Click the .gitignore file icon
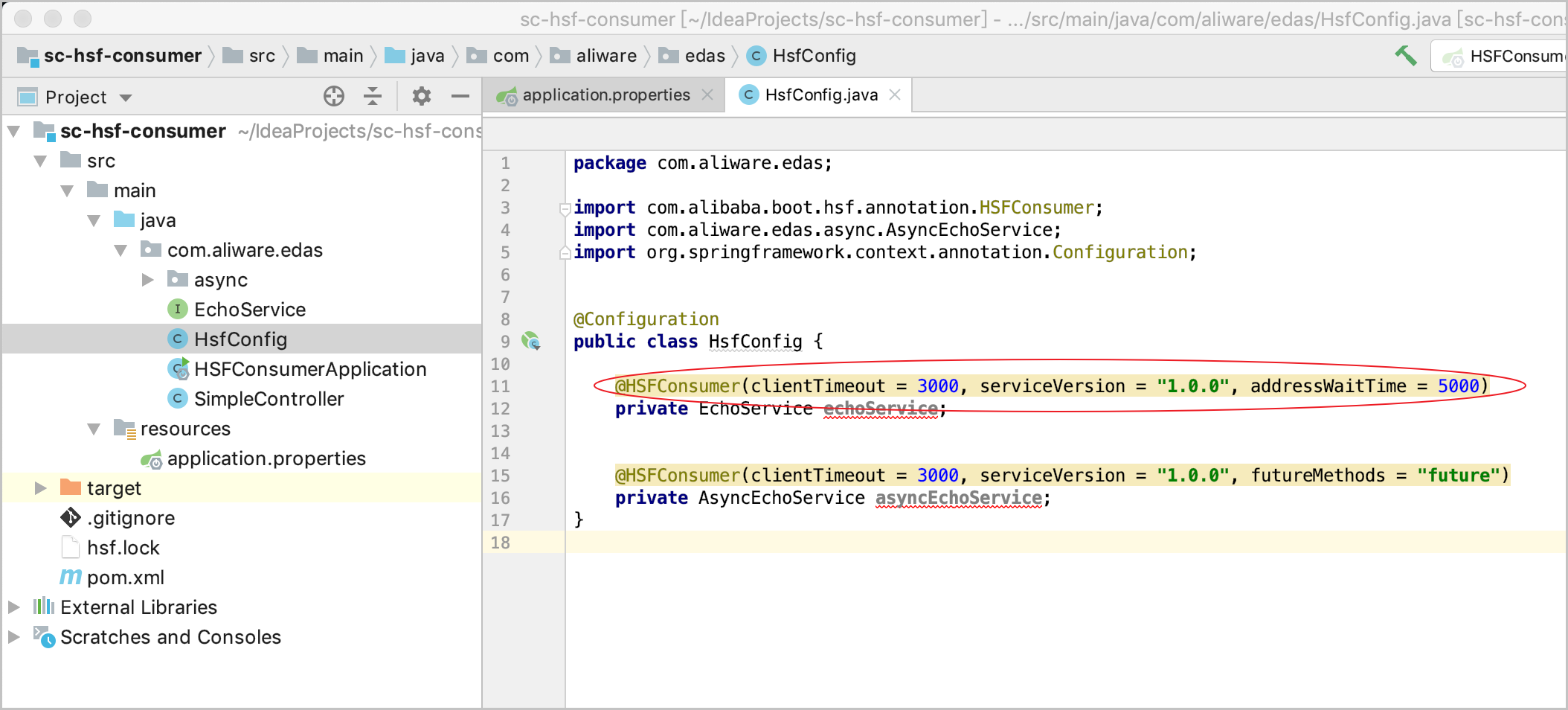 (71, 517)
